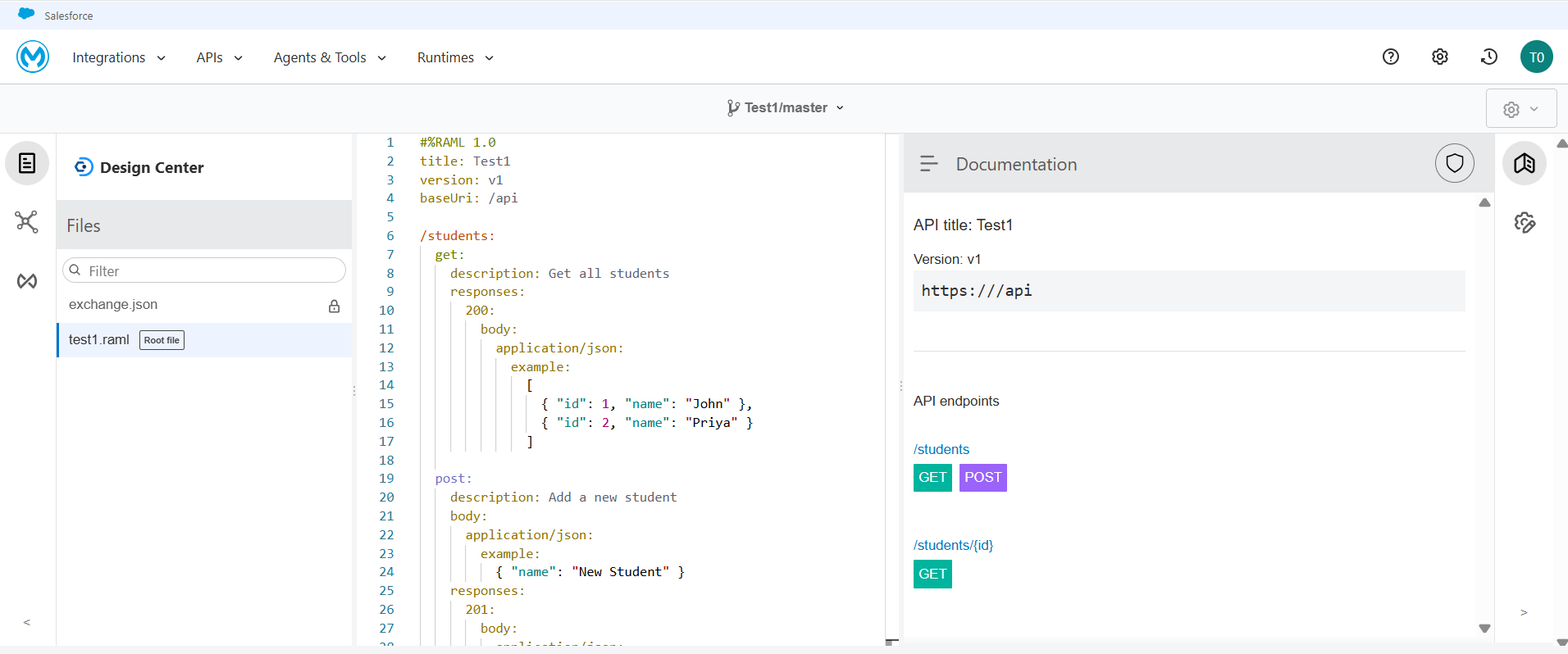This screenshot has width=1568, height=654.
Task: Open the Runtimes menu
Action: pos(455,57)
